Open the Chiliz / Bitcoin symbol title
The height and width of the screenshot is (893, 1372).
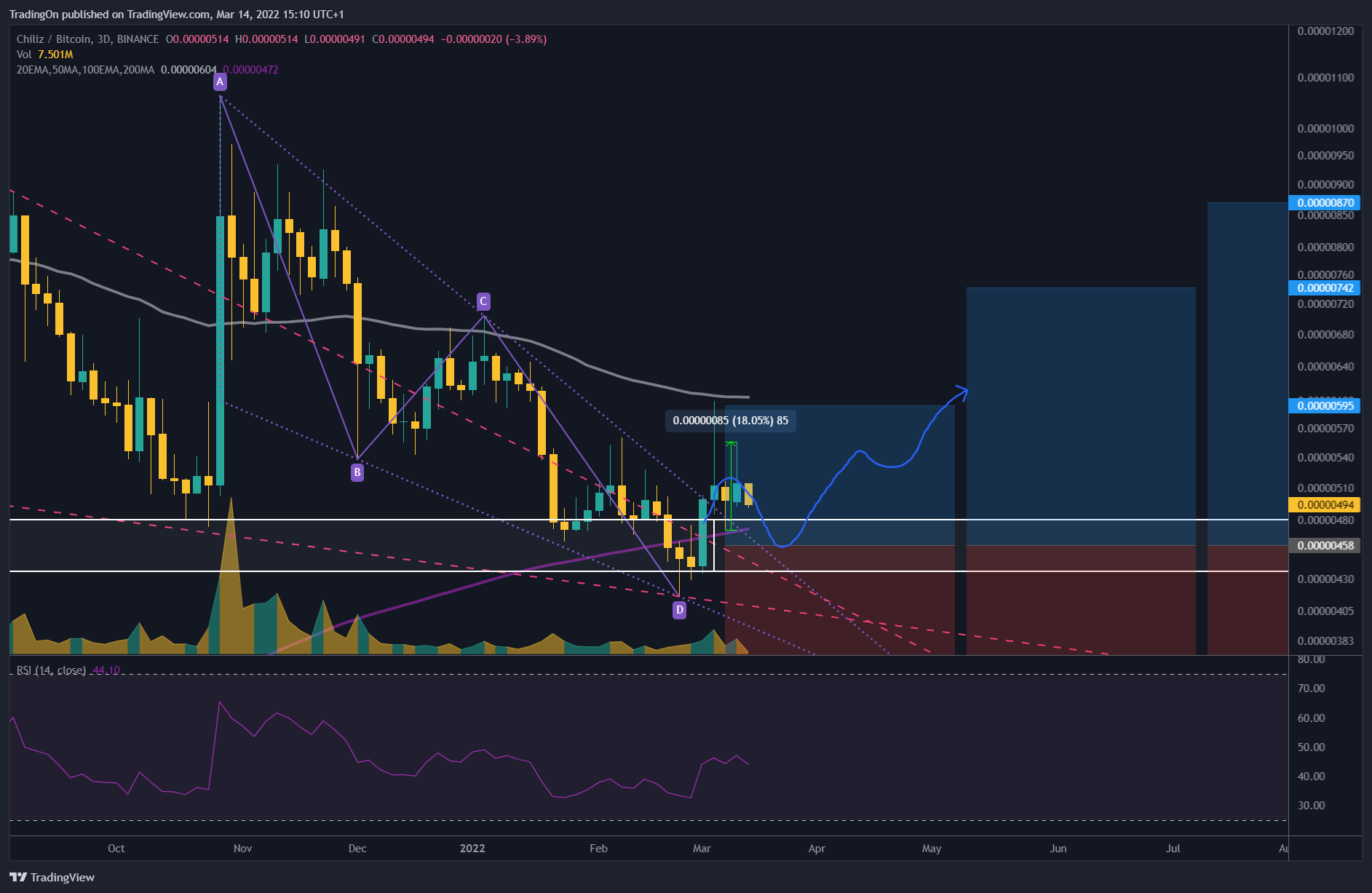click(x=87, y=39)
